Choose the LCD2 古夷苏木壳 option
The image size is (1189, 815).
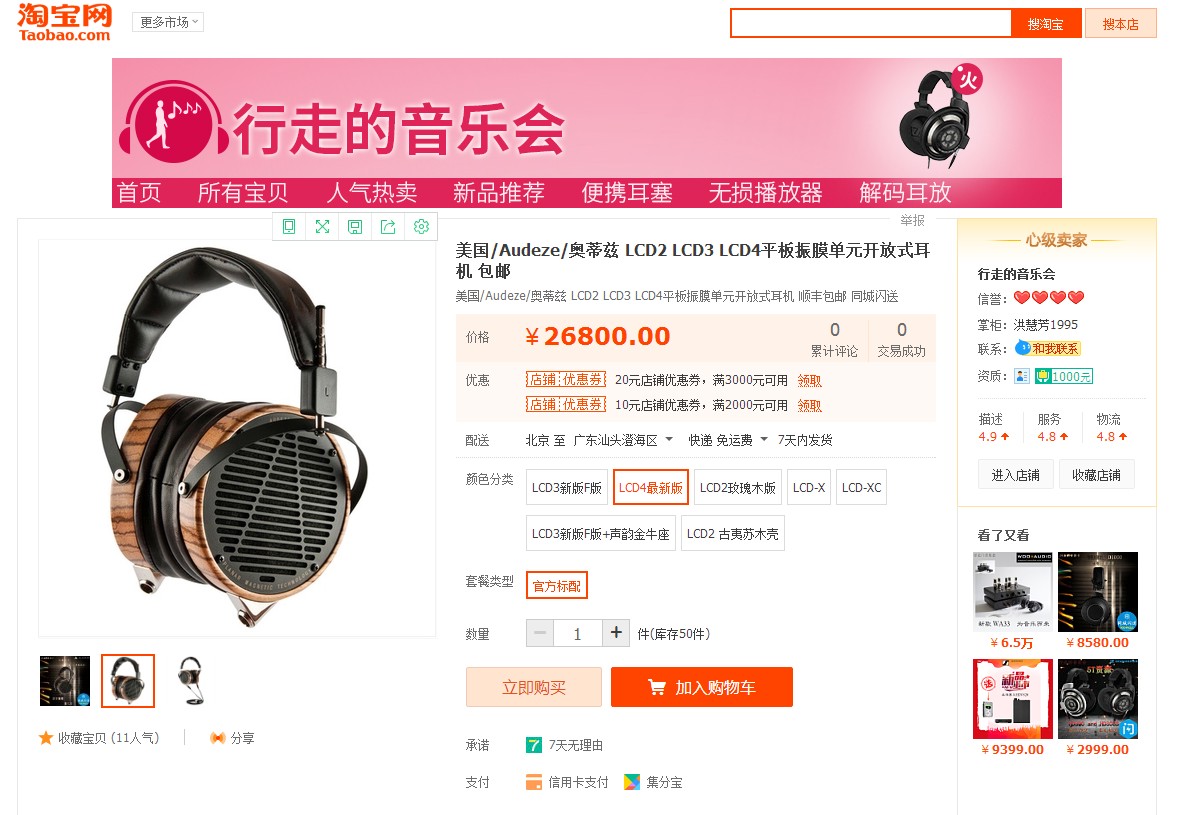(733, 533)
